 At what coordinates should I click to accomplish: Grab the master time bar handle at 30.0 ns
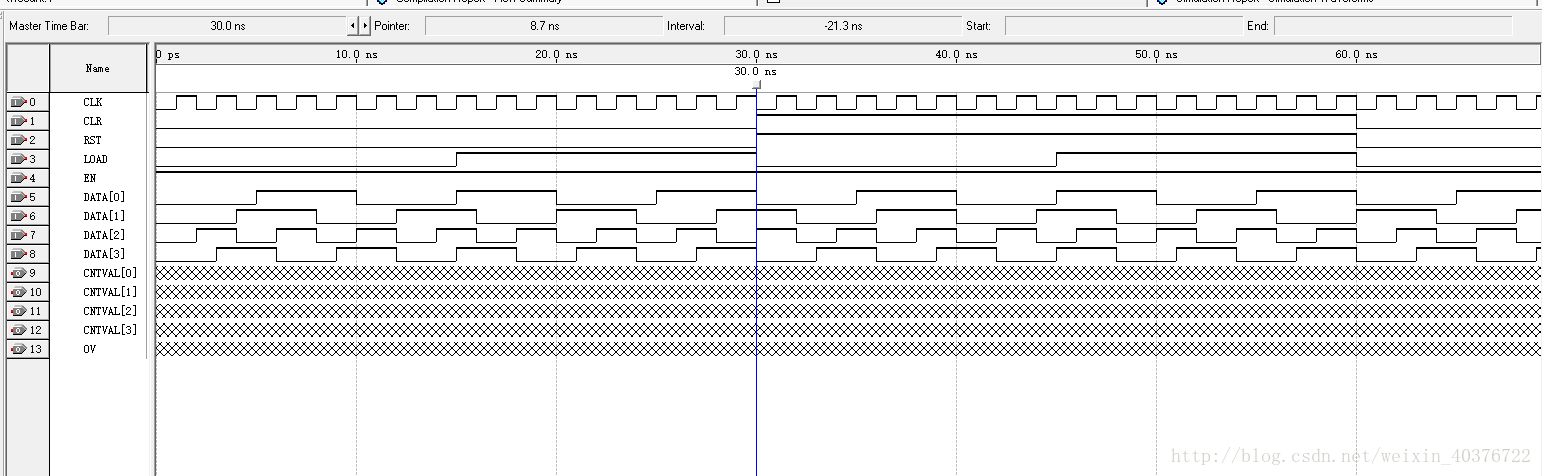pyautogui.click(x=756, y=85)
